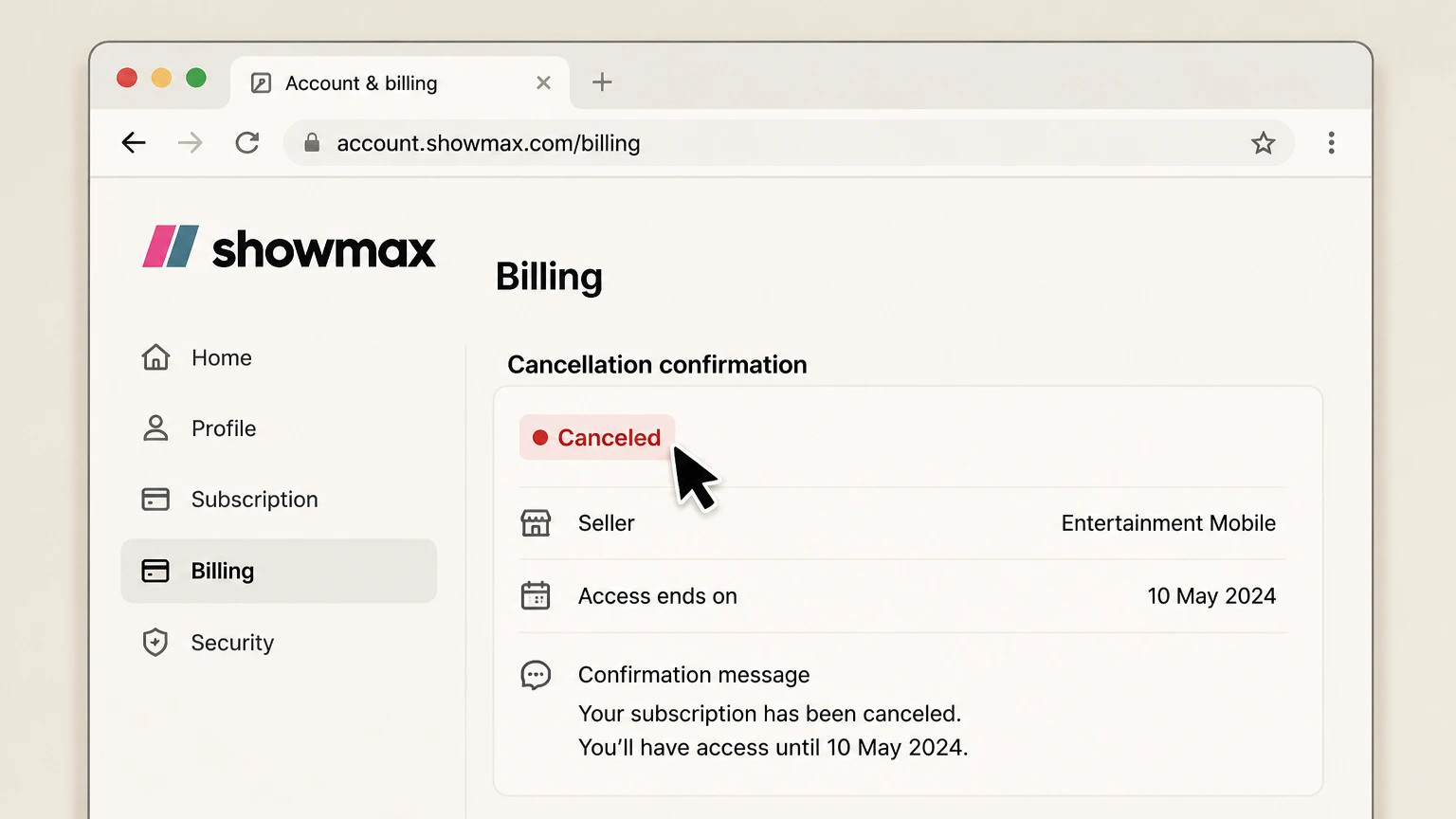Open the browser three-dot menu
The width and height of the screenshot is (1456, 819).
click(1332, 143)
